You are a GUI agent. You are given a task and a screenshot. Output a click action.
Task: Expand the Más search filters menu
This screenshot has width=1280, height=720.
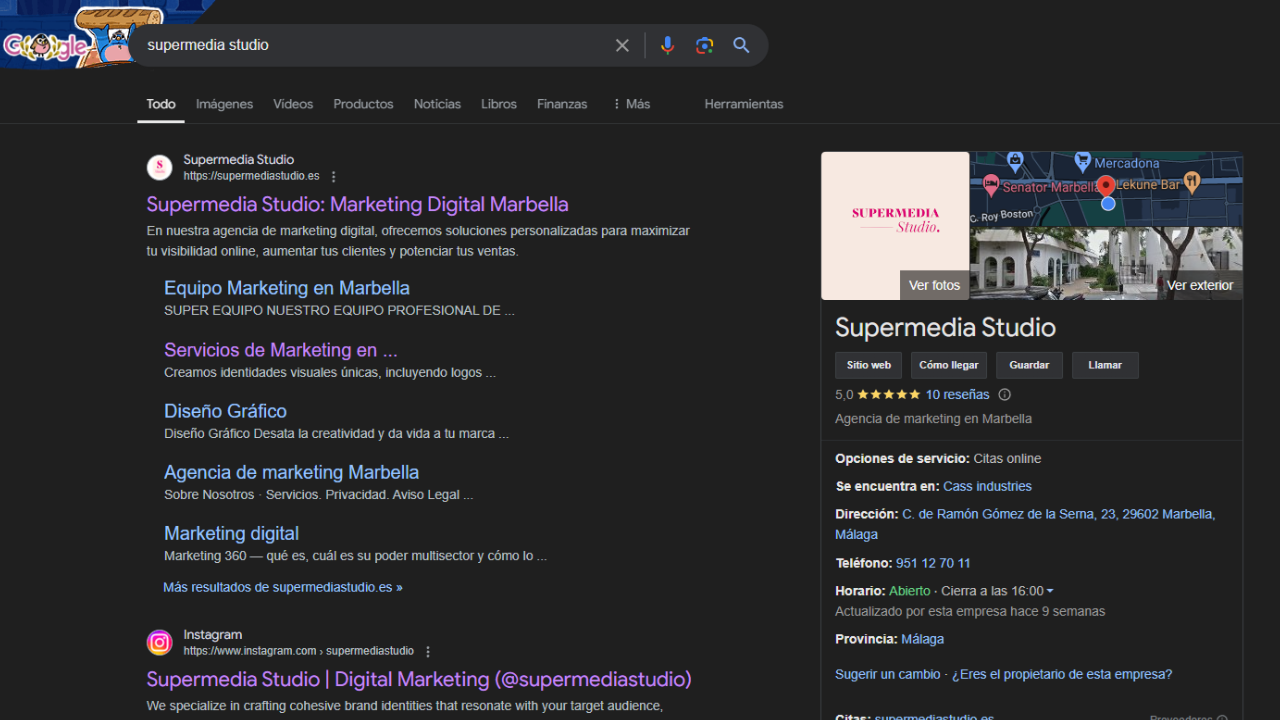coord(631,104)
